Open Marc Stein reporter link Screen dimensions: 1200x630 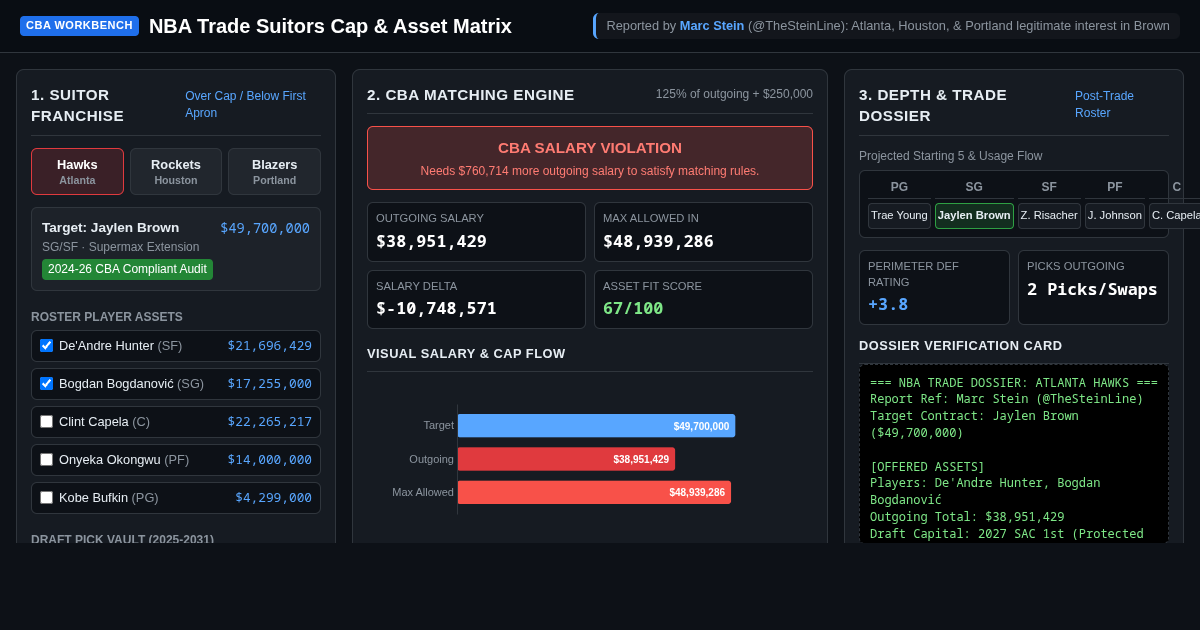coord(712,26)
